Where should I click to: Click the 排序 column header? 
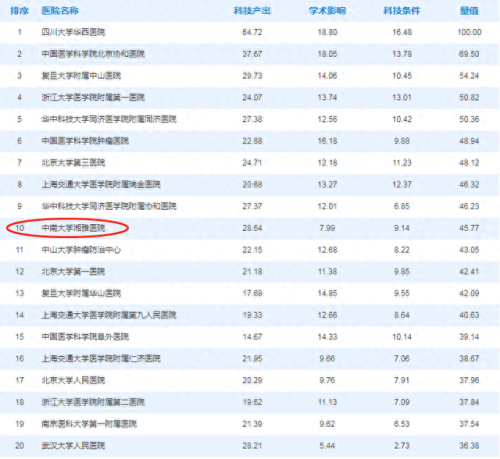click(x=19, y=11)
